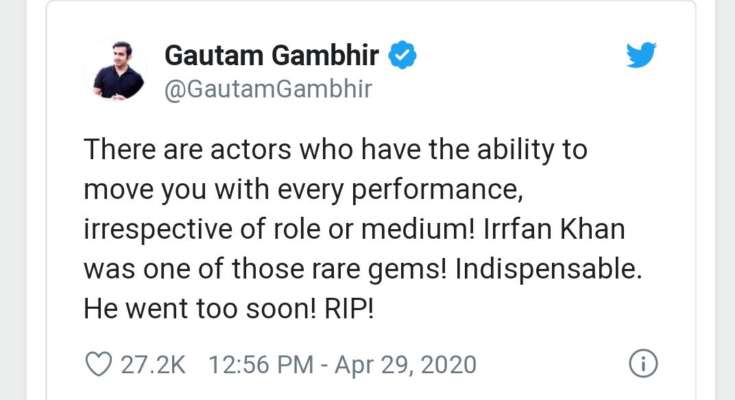This screenshot has width=735, height=400.
Task: Open Gautam Gambhir's profile picture
Action: [x=118, y=70]
